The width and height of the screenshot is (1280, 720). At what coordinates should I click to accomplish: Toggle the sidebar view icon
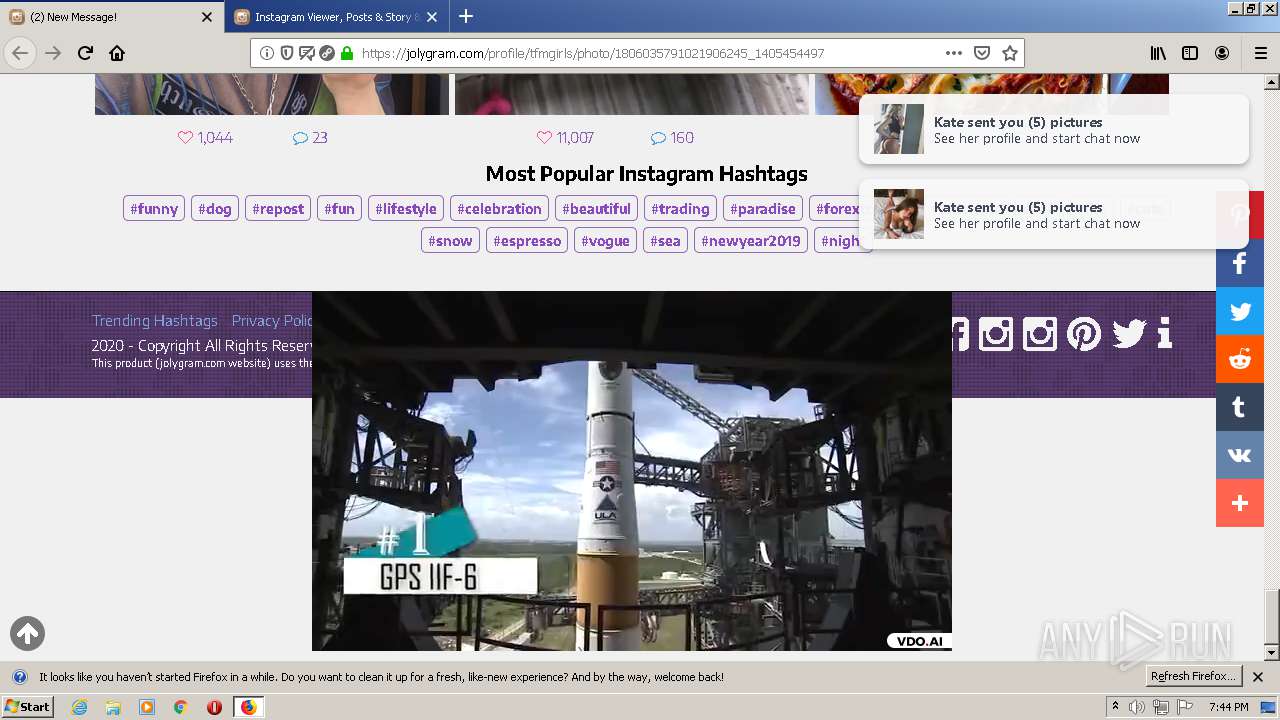(1190, 53)
